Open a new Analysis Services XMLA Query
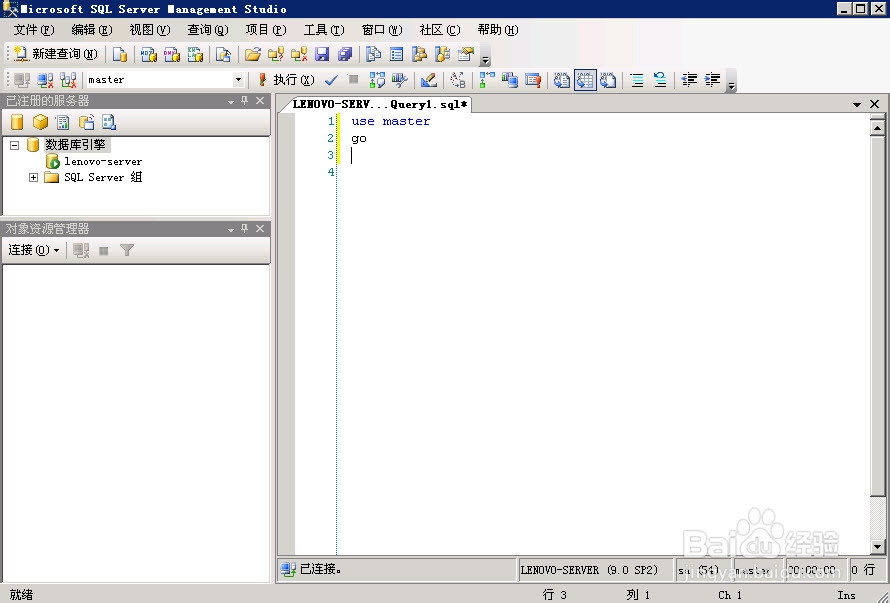 tap(195, 54)
